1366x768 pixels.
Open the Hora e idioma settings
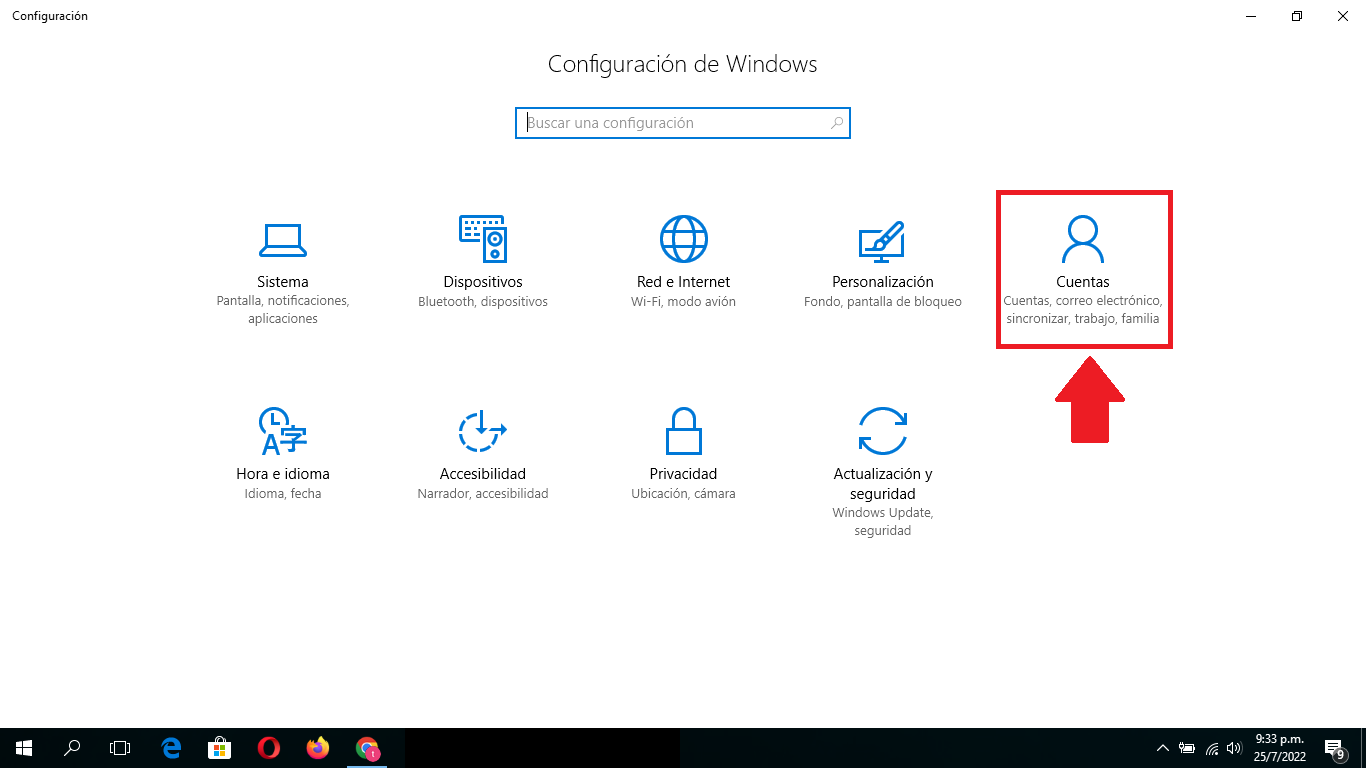pos(283,455)
